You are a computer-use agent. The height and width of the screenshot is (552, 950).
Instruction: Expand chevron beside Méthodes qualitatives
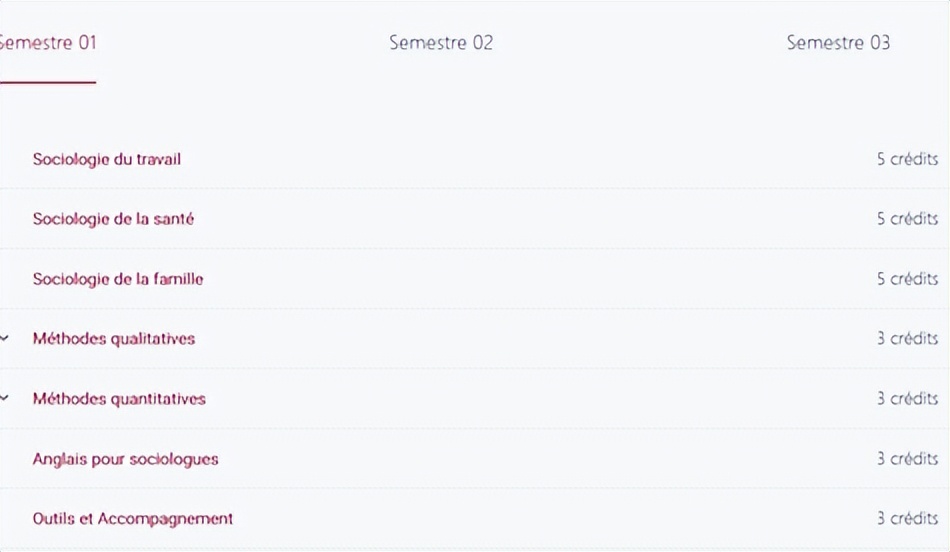pos(4,338)
